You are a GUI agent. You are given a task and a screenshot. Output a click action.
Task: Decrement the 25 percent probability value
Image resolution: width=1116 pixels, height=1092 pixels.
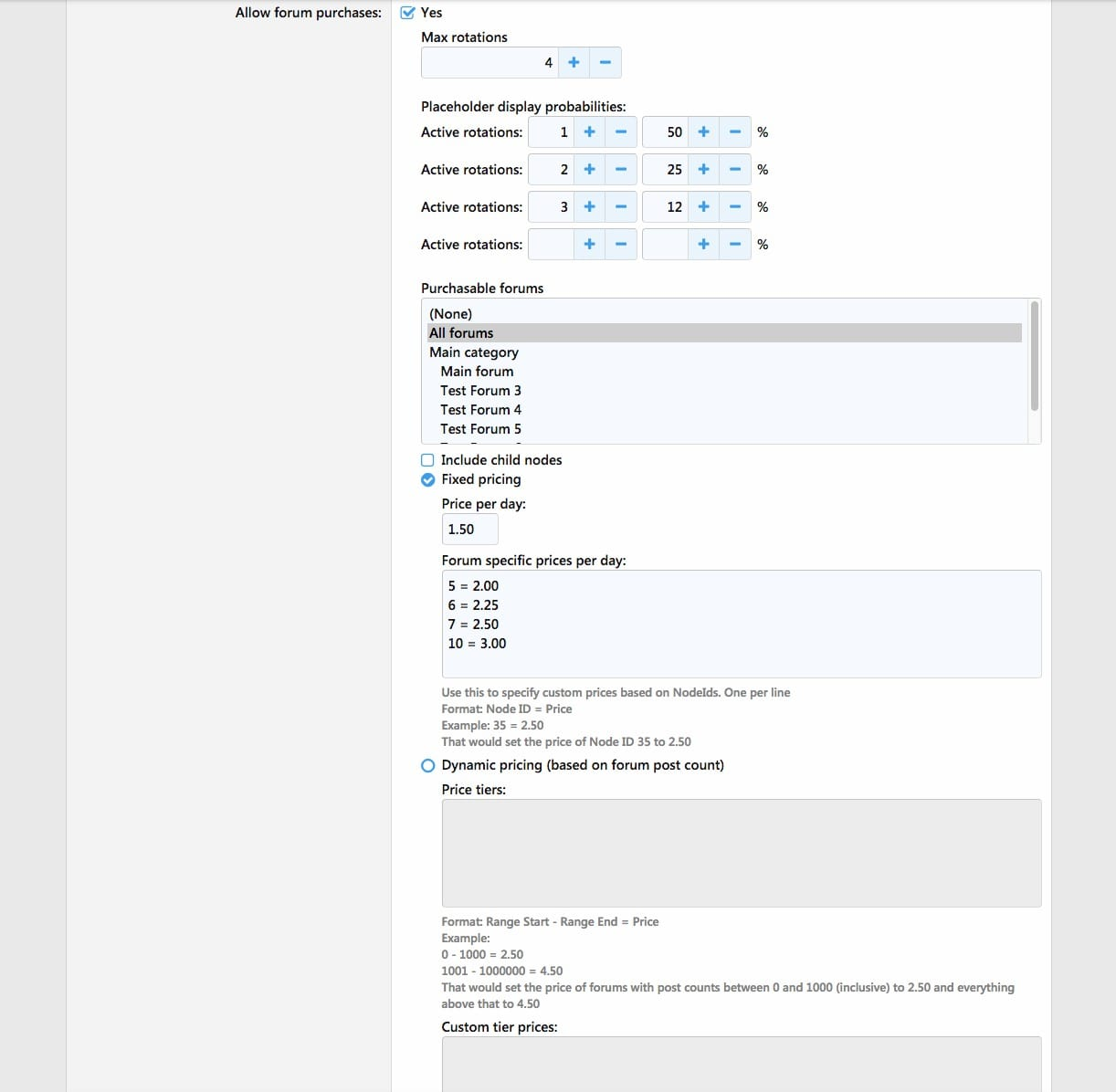coord(734,170)
